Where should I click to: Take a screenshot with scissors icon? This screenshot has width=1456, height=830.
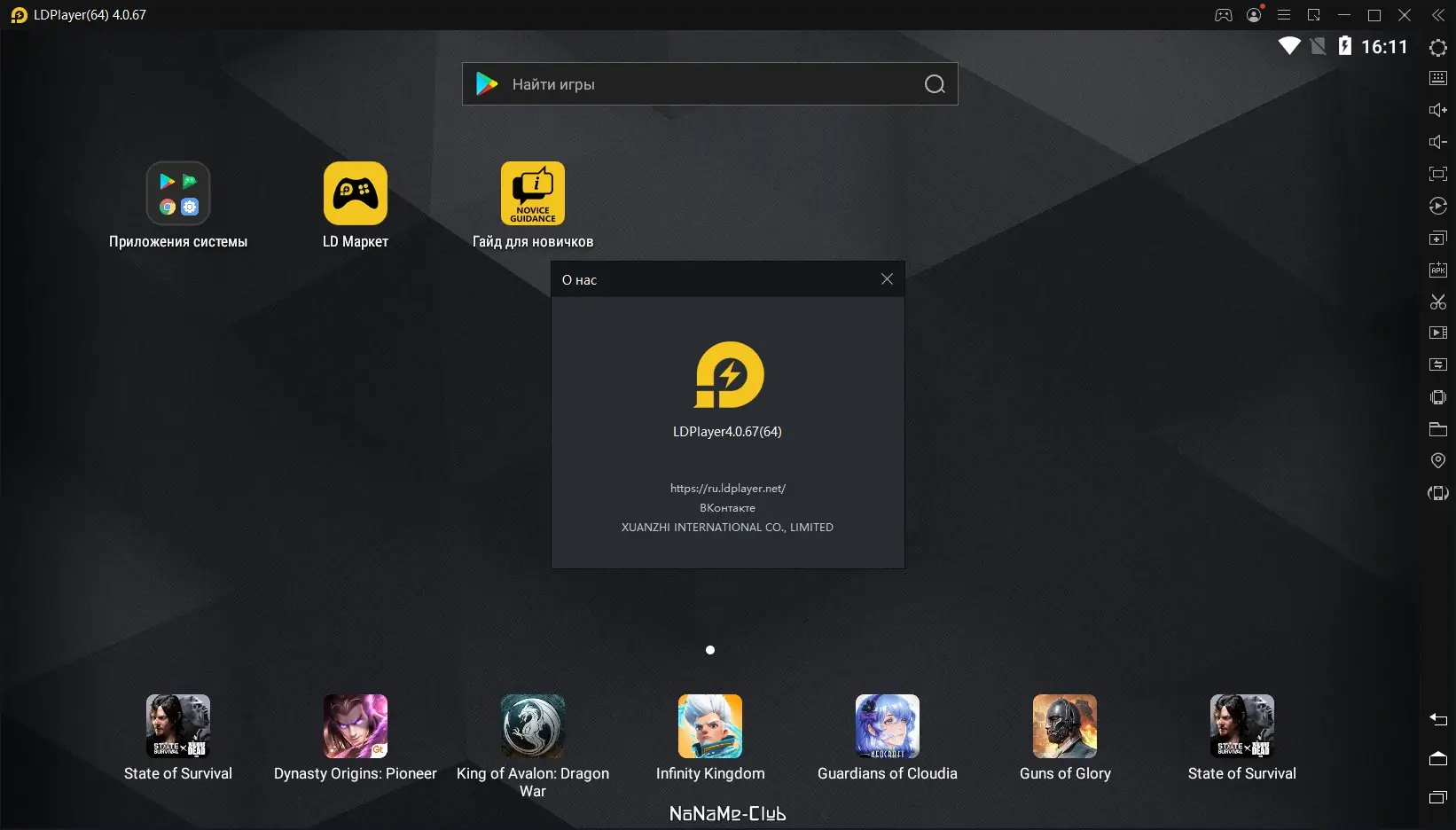pos(1438,301)
